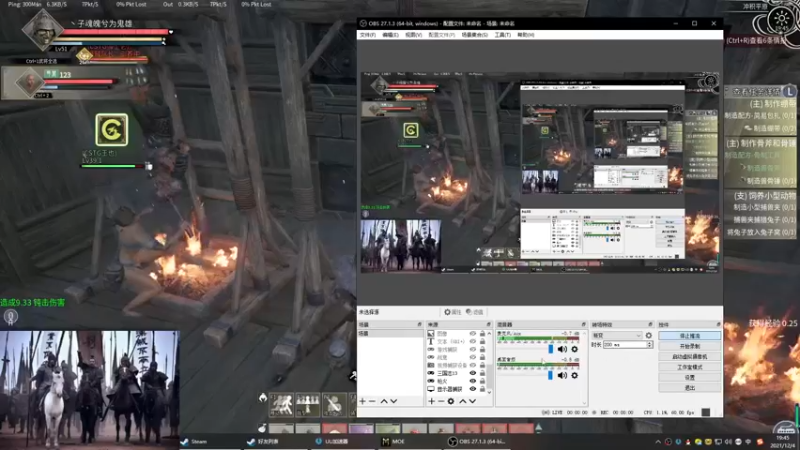Toggle visibility of source below 三国志13

pyautogui.click(x=473, y=381)
